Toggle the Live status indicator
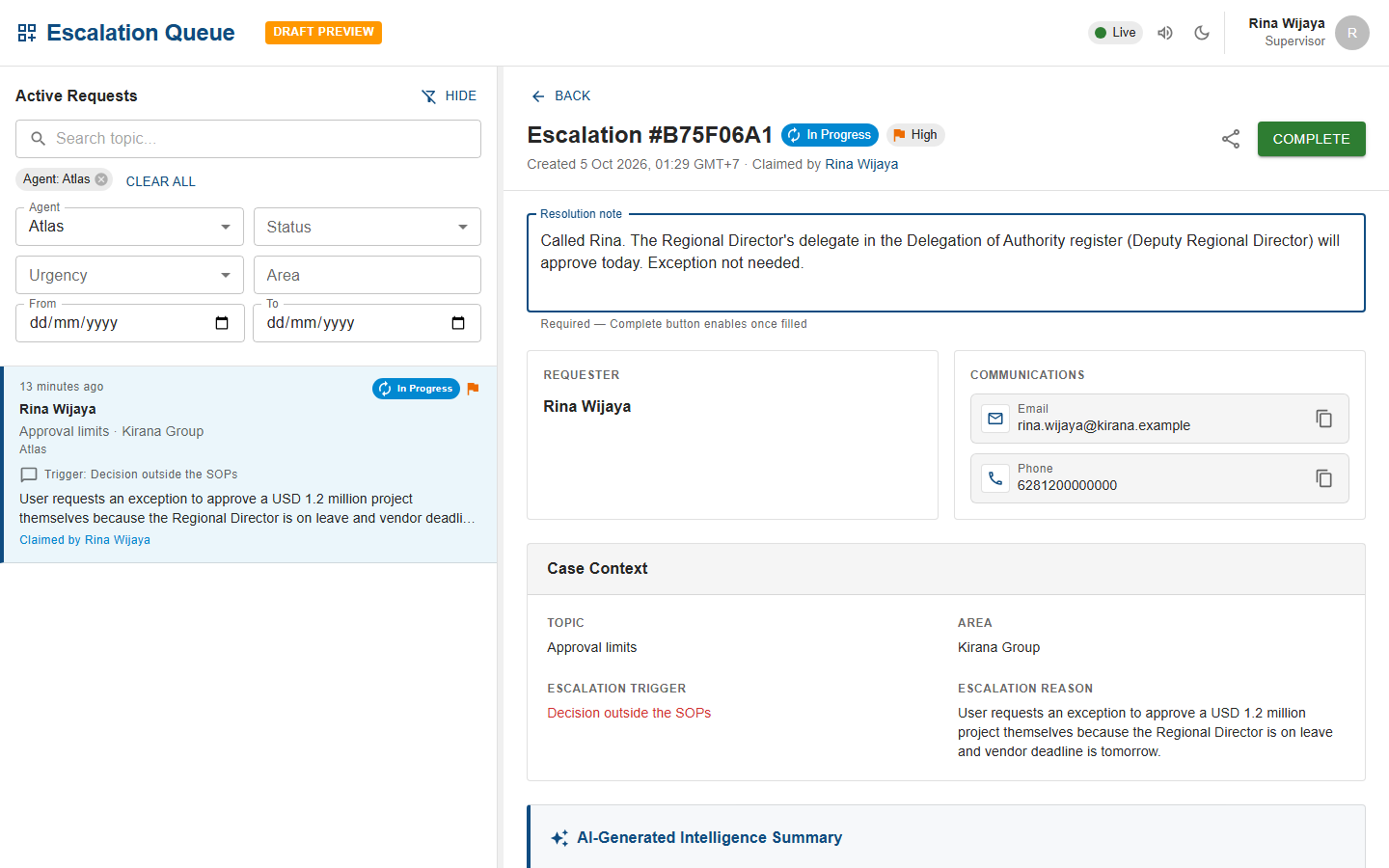 pos(1115,33)
